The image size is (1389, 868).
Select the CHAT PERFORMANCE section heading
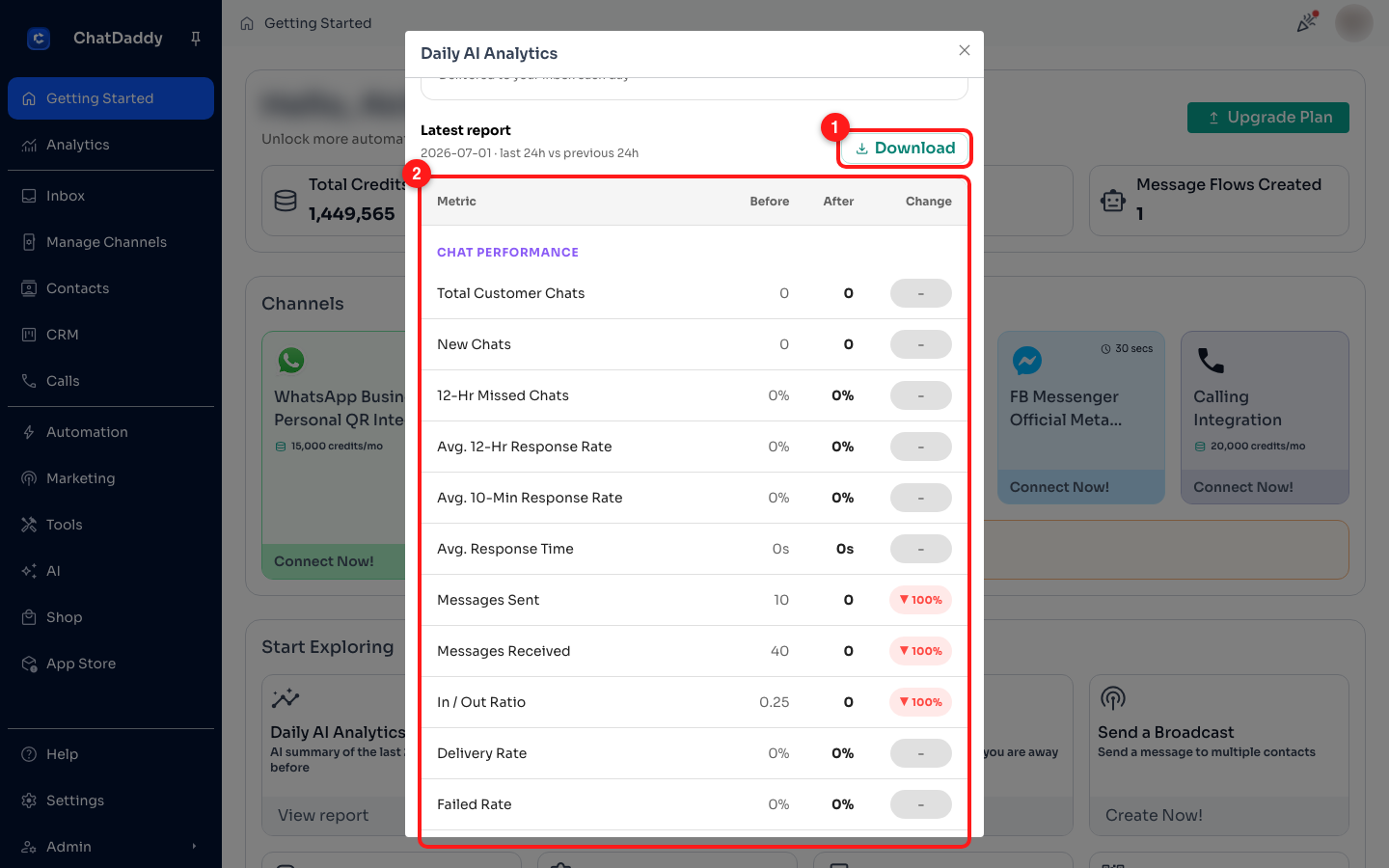tap(507, 253)
